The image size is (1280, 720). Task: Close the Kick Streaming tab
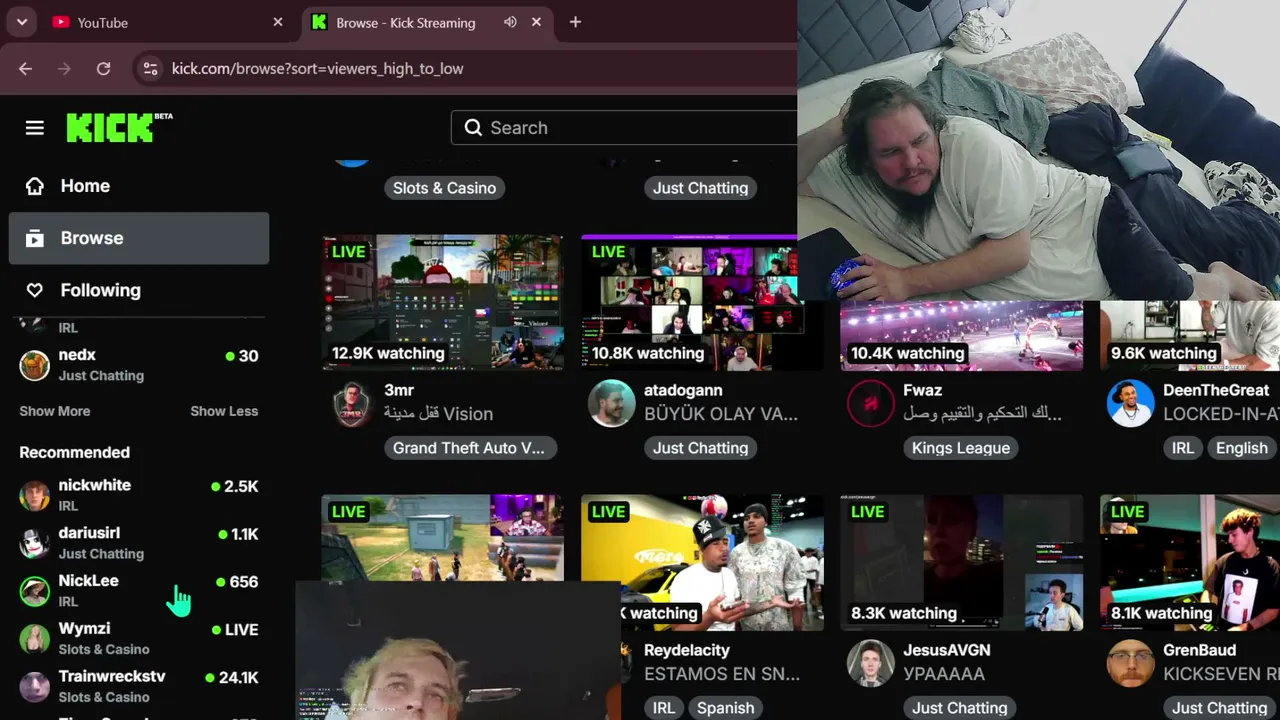[x=537, y=22]
